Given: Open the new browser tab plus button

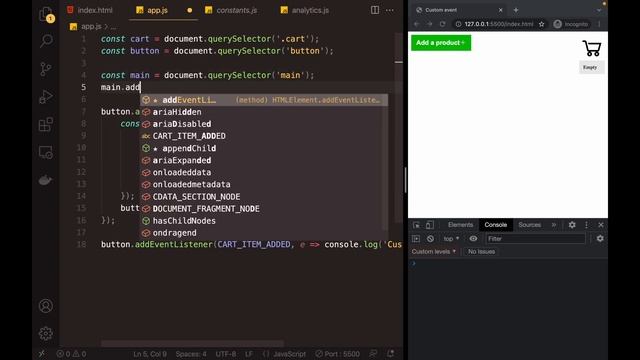Looking at the screenshot, I should 516,10.
